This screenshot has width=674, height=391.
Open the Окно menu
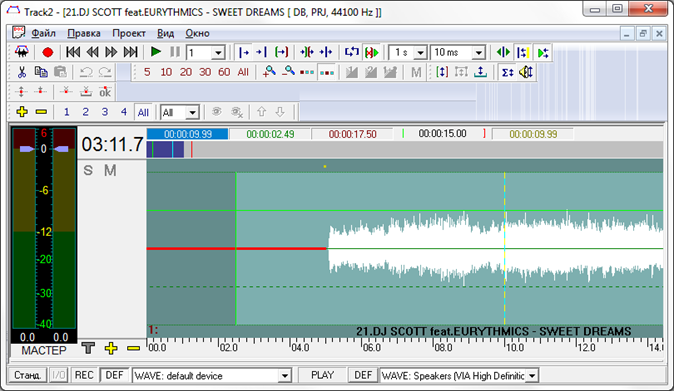tap(197, 33)
